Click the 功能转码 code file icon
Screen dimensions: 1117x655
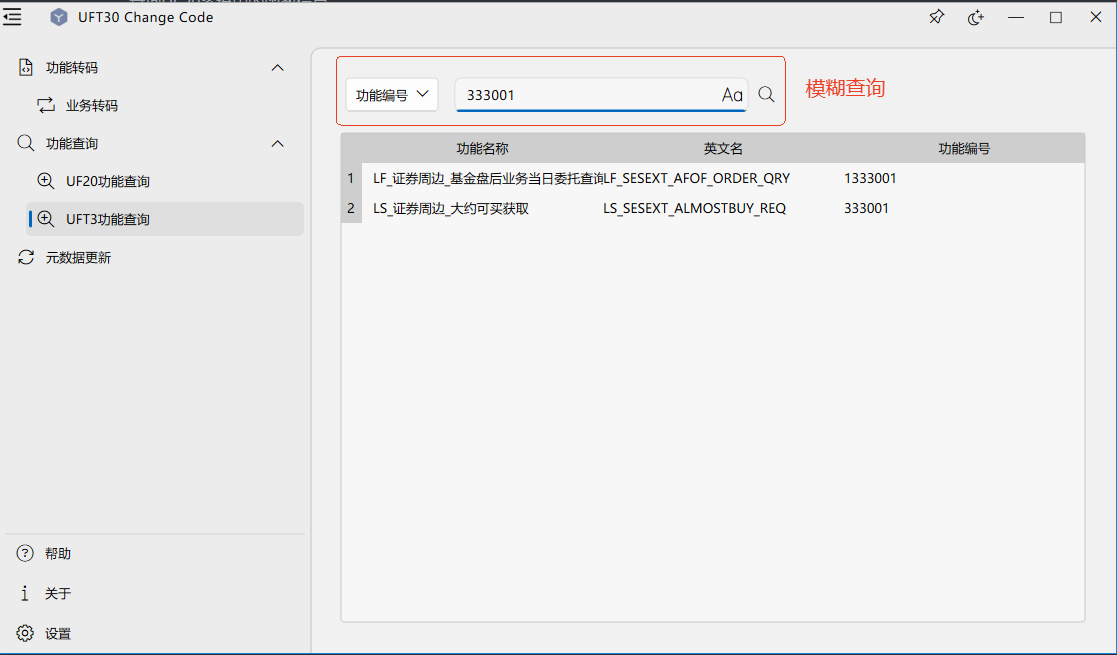click(x=26, y=68)
